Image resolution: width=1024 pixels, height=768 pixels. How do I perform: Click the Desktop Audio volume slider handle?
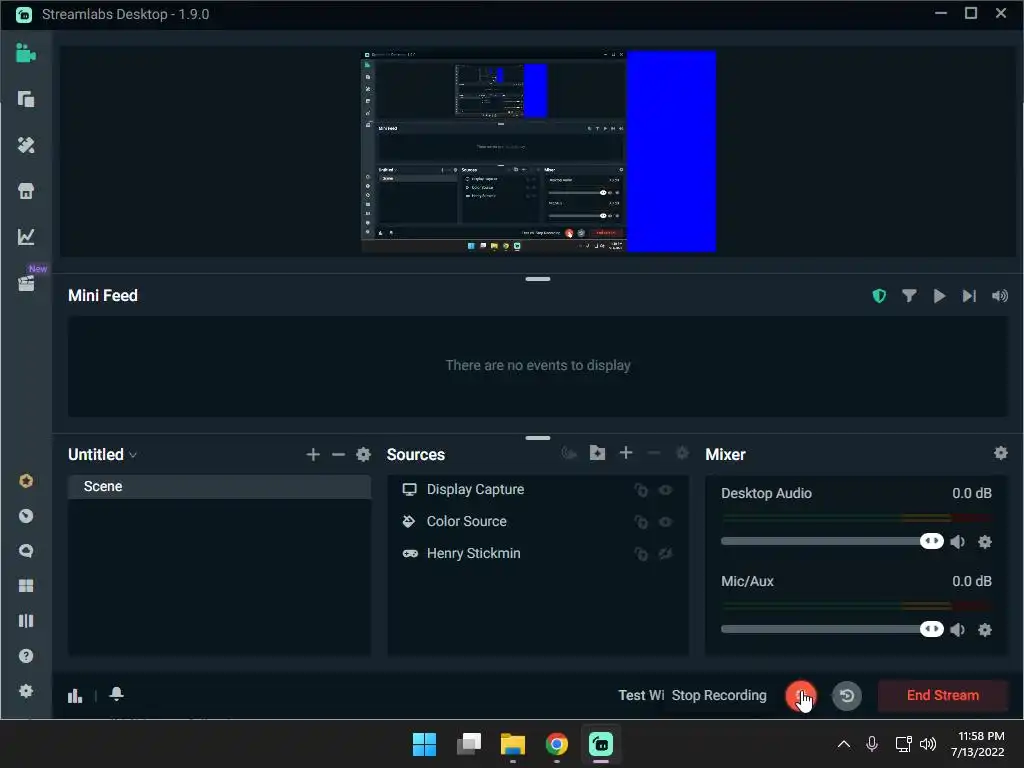point(931,541)
